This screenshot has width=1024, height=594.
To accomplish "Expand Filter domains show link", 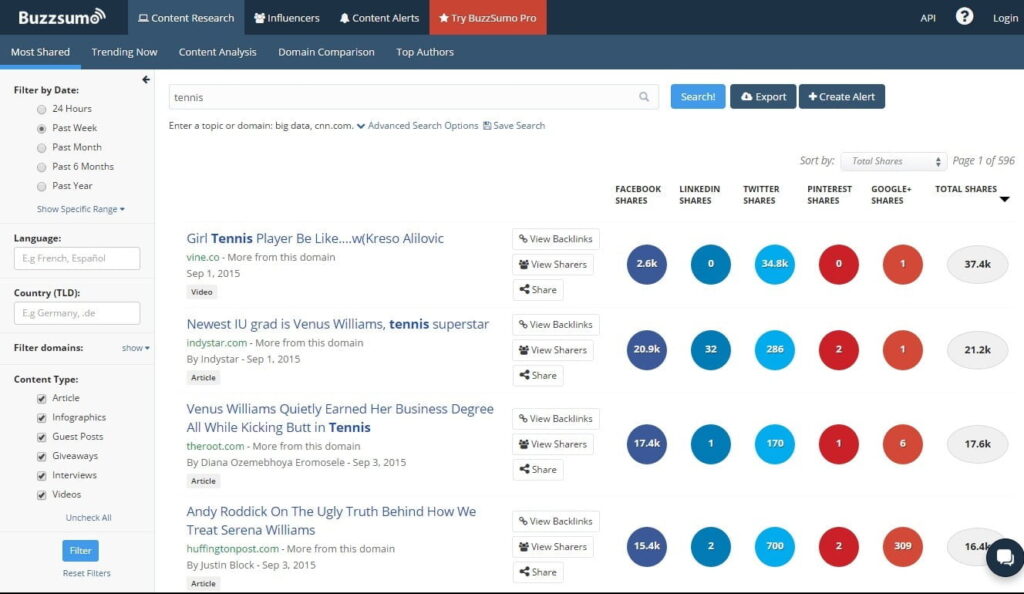I will tap(135, 348).
